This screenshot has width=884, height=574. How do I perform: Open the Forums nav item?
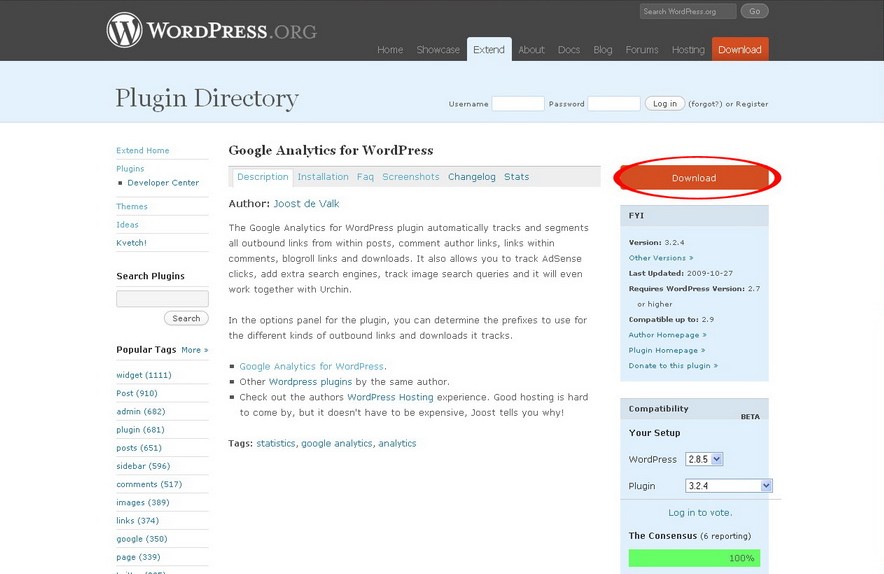click(x=642, y=50)
